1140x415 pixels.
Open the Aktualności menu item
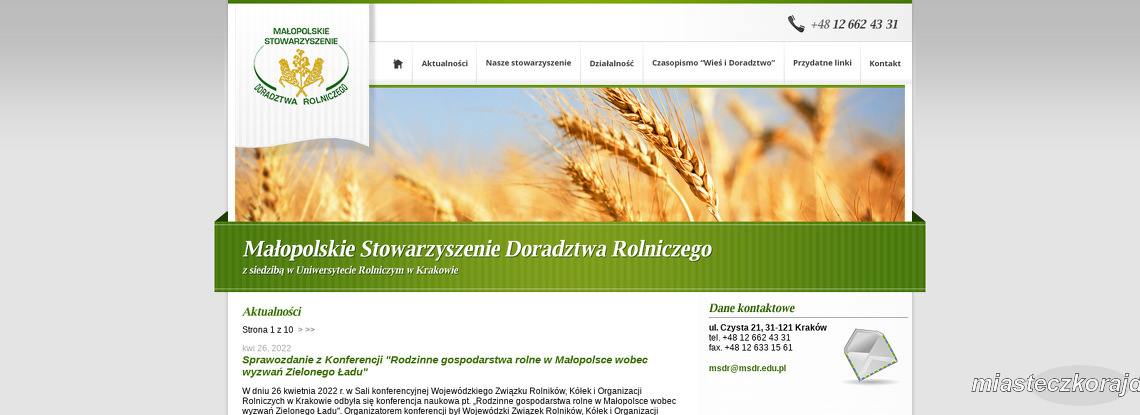444,63
